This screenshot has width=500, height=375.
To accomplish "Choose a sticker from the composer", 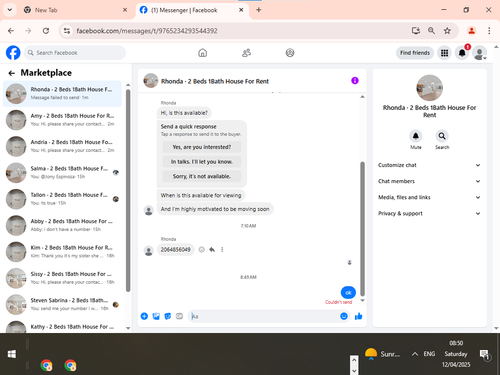I will tap(168, 316).
